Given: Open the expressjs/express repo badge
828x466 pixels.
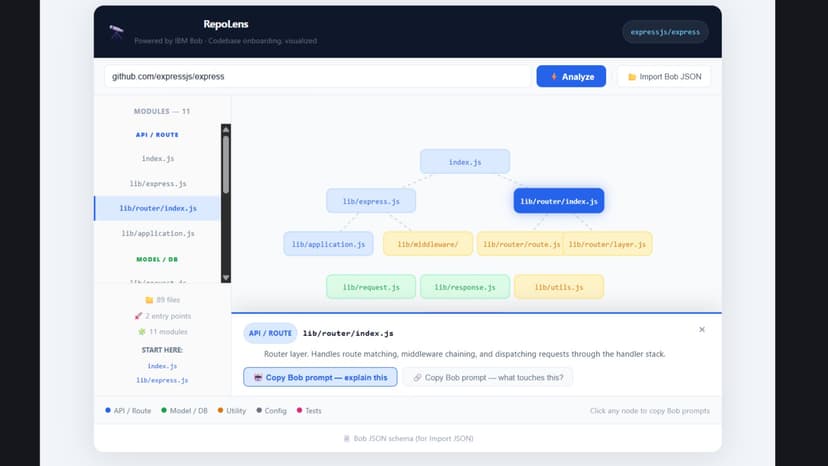Looking at the screenshot, I should 665,32.
